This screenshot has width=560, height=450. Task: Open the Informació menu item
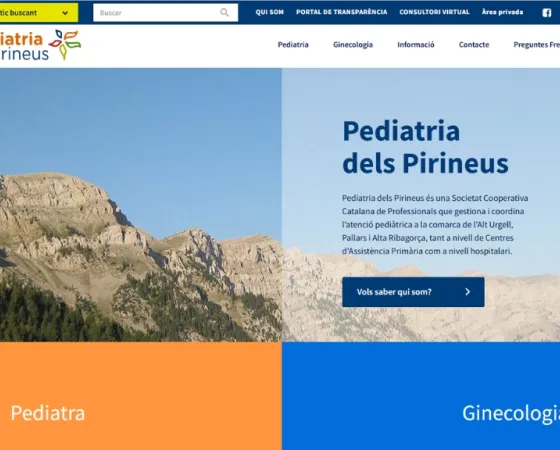(416, 45)
